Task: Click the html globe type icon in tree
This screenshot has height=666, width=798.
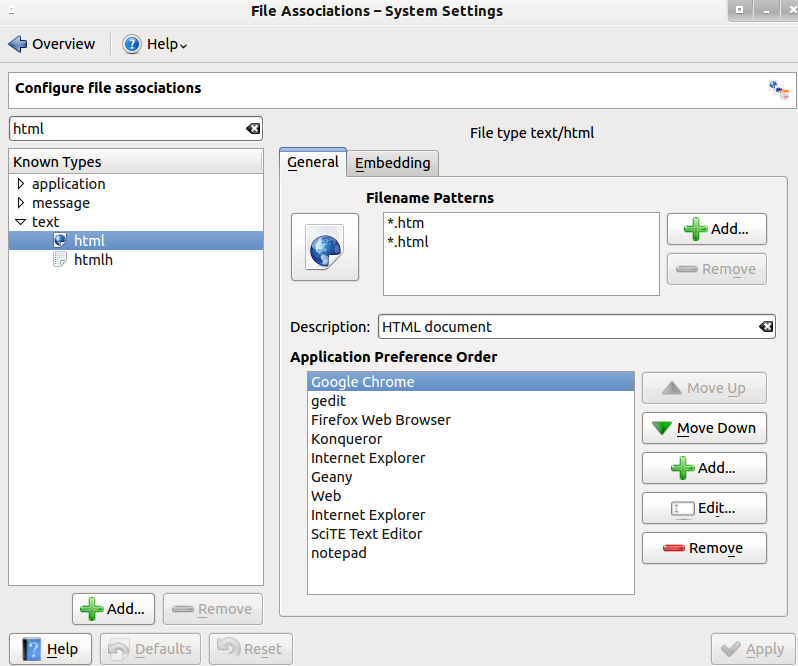Action: [60, 240]
